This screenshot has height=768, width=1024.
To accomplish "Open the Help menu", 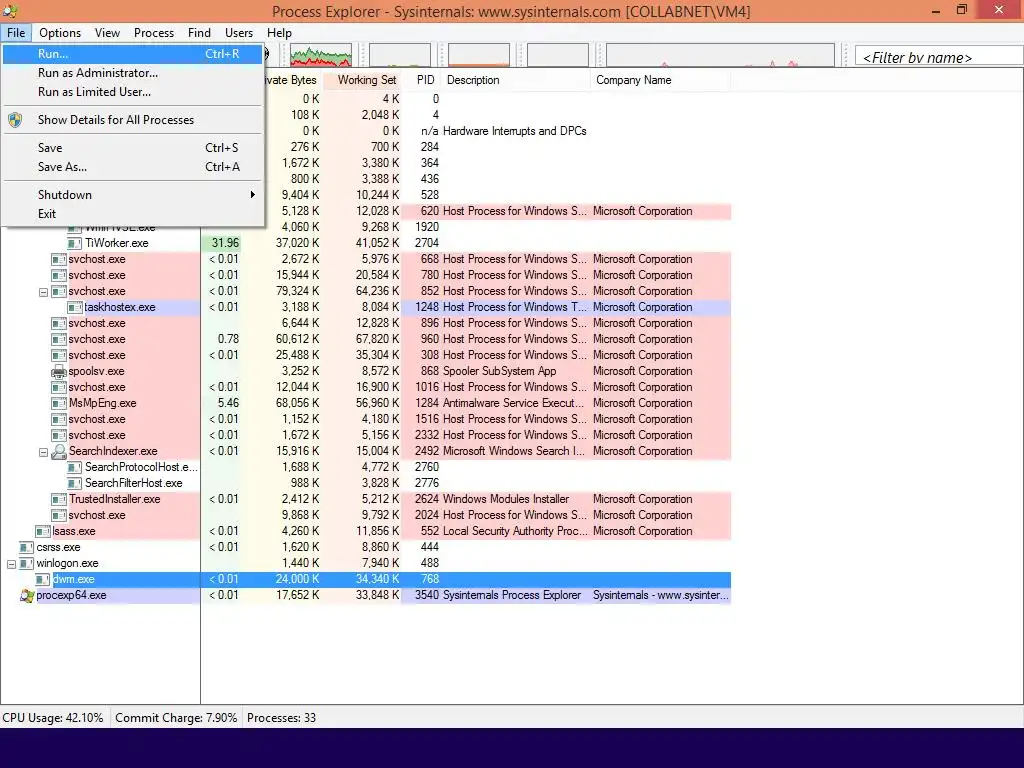I will click(279, 33).
